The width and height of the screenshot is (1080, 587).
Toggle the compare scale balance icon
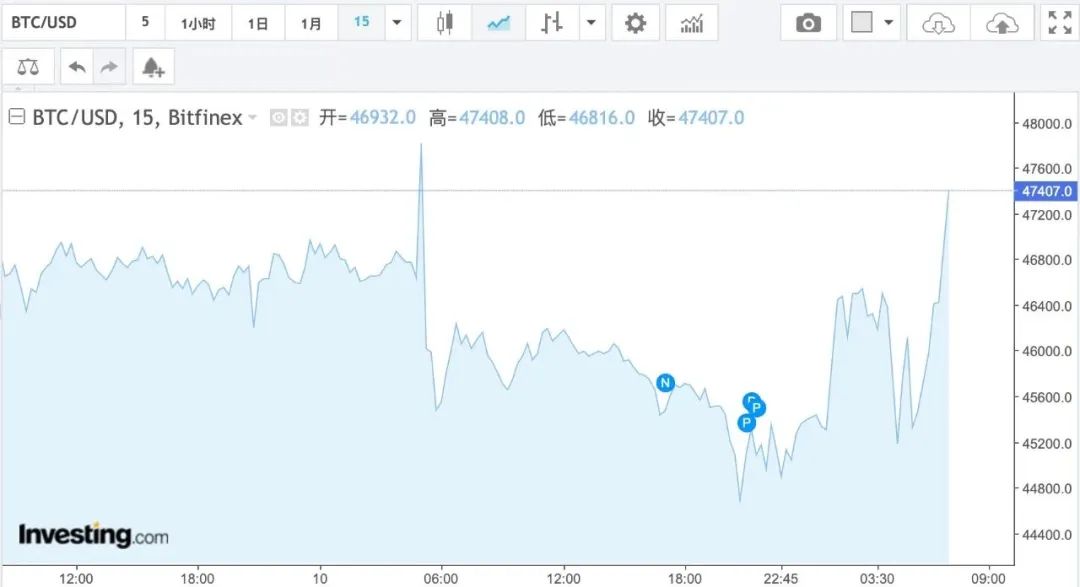click(27, 66)
